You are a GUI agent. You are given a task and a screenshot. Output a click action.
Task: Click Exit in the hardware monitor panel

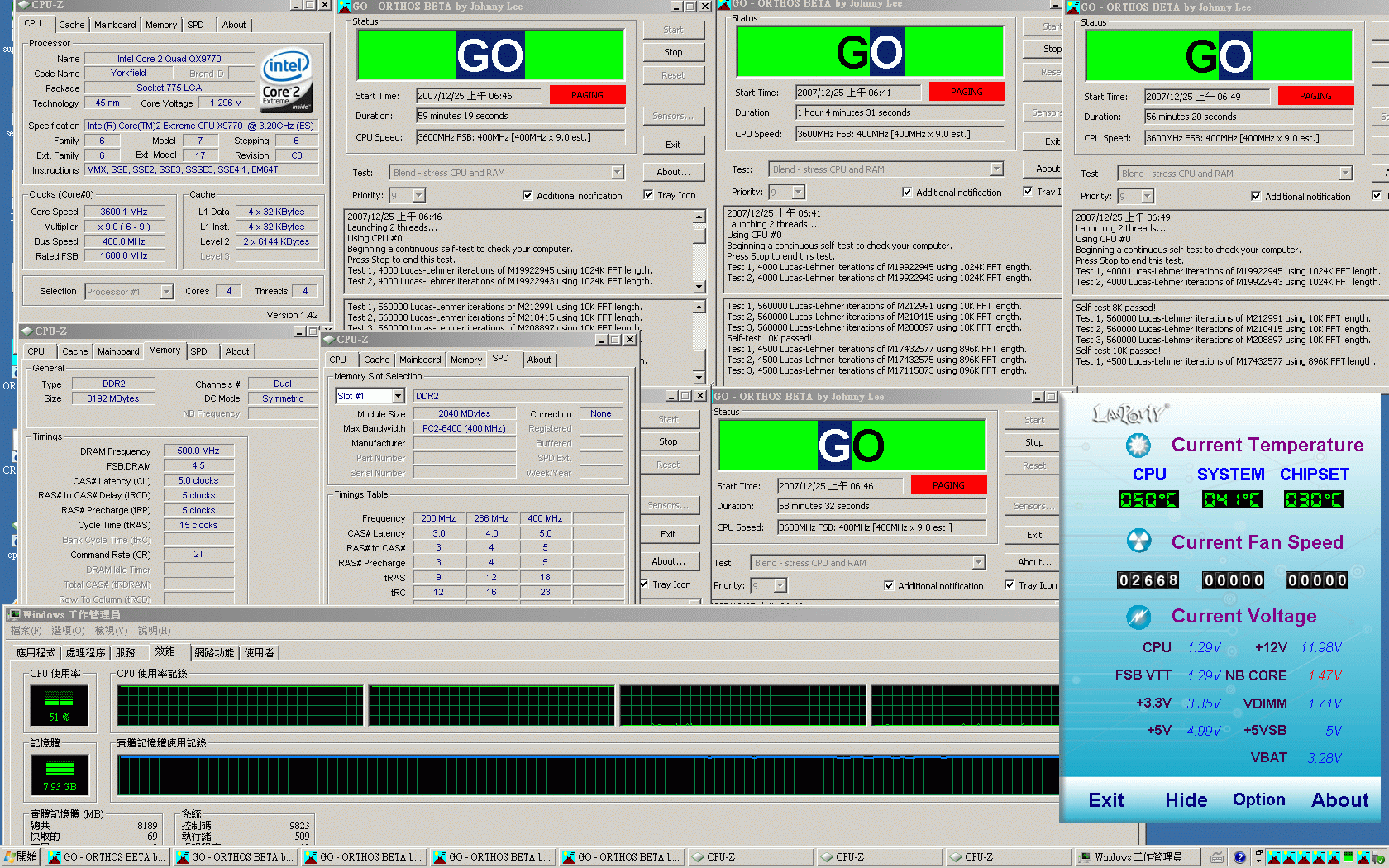coord(1105,799)
